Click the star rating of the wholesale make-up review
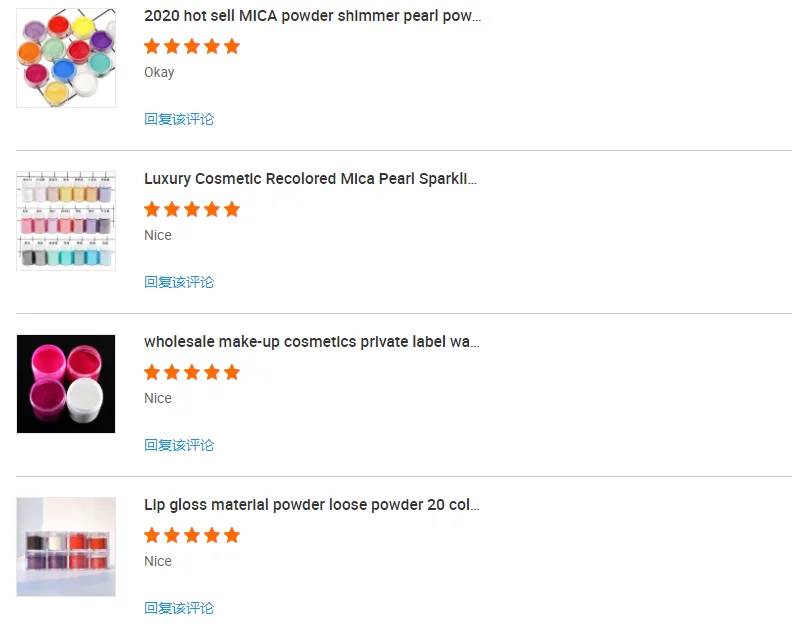 192,372
